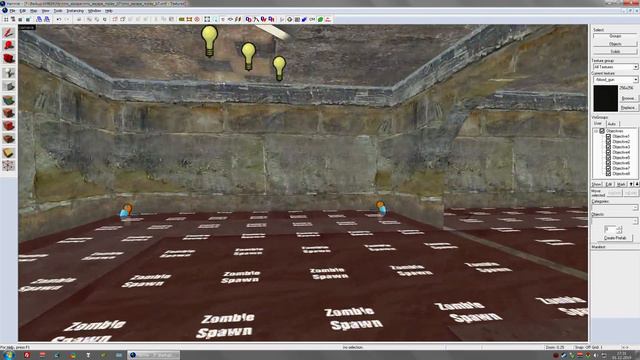Viewport: 640px width, 360px height.
Task: Open the Edit menu
Action: coord(23,11)
